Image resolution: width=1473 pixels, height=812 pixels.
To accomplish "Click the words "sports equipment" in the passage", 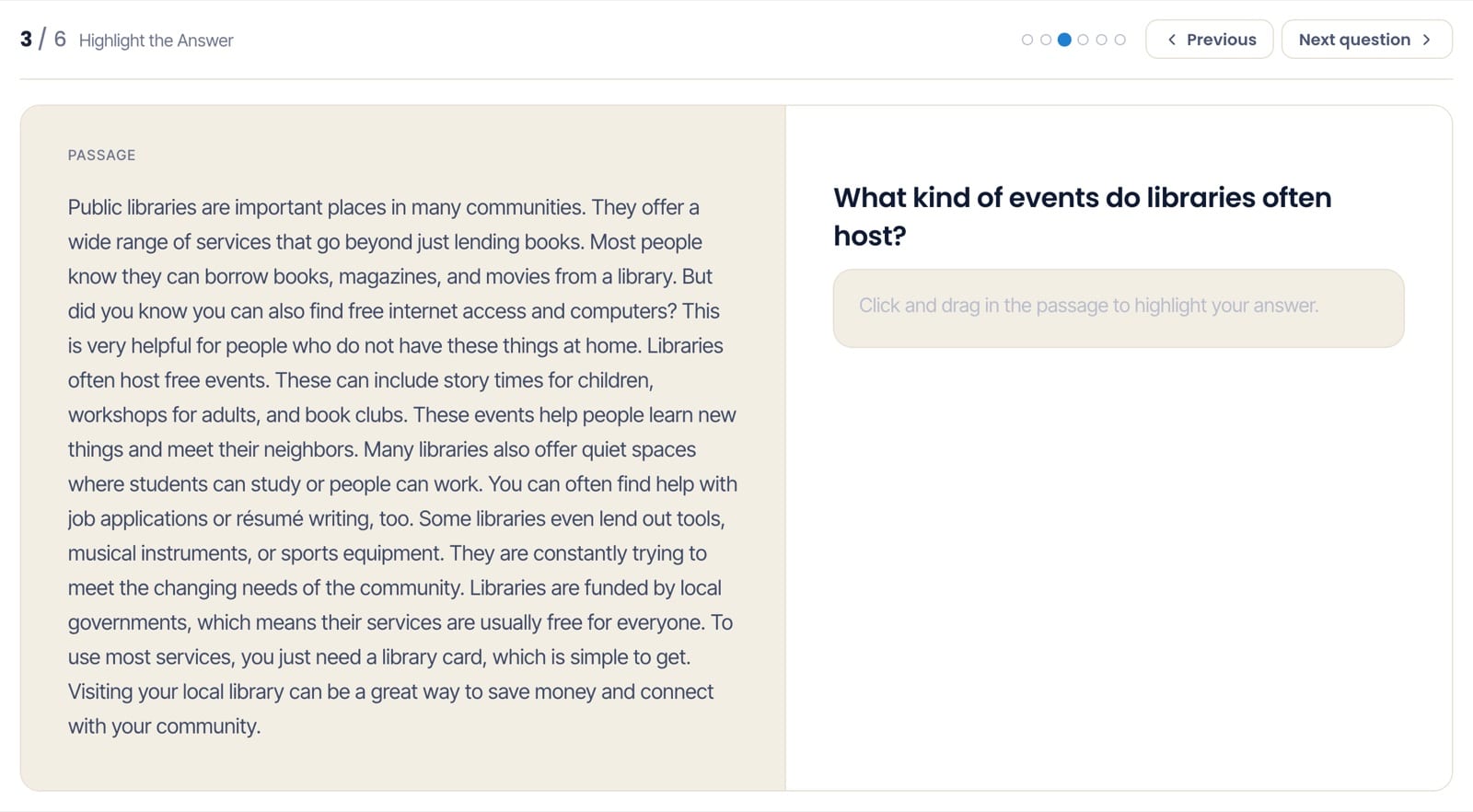I will click(x=362, y=553).
